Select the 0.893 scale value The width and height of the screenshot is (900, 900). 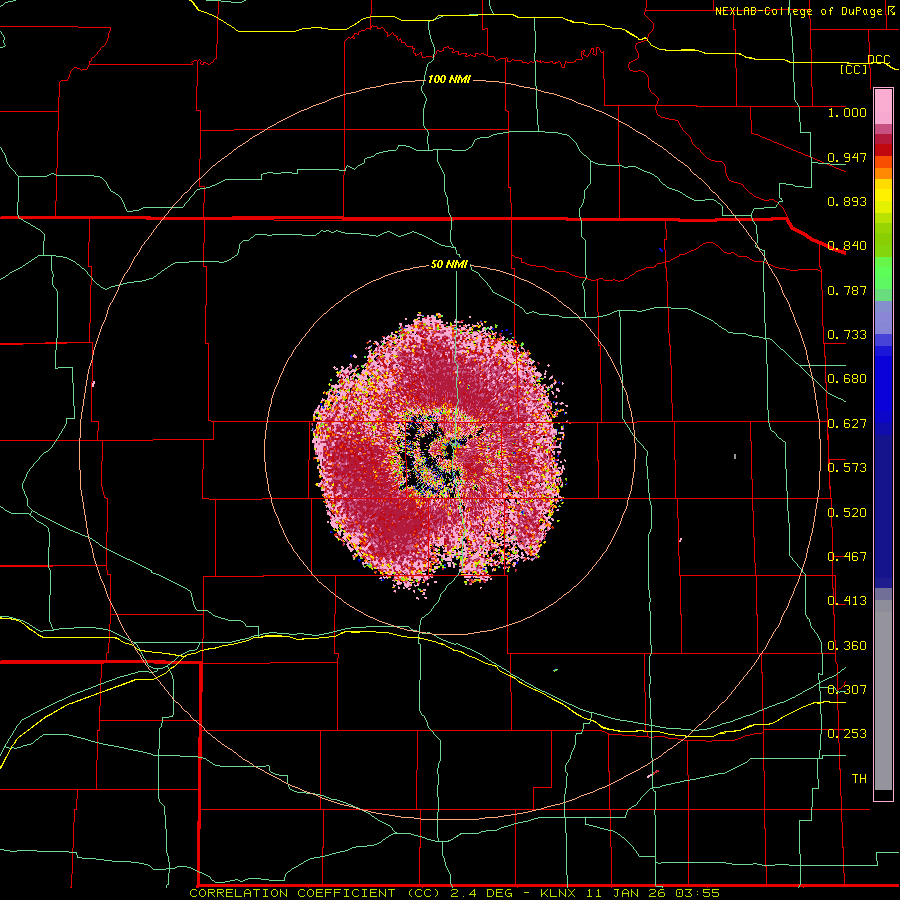coord(847,201)
